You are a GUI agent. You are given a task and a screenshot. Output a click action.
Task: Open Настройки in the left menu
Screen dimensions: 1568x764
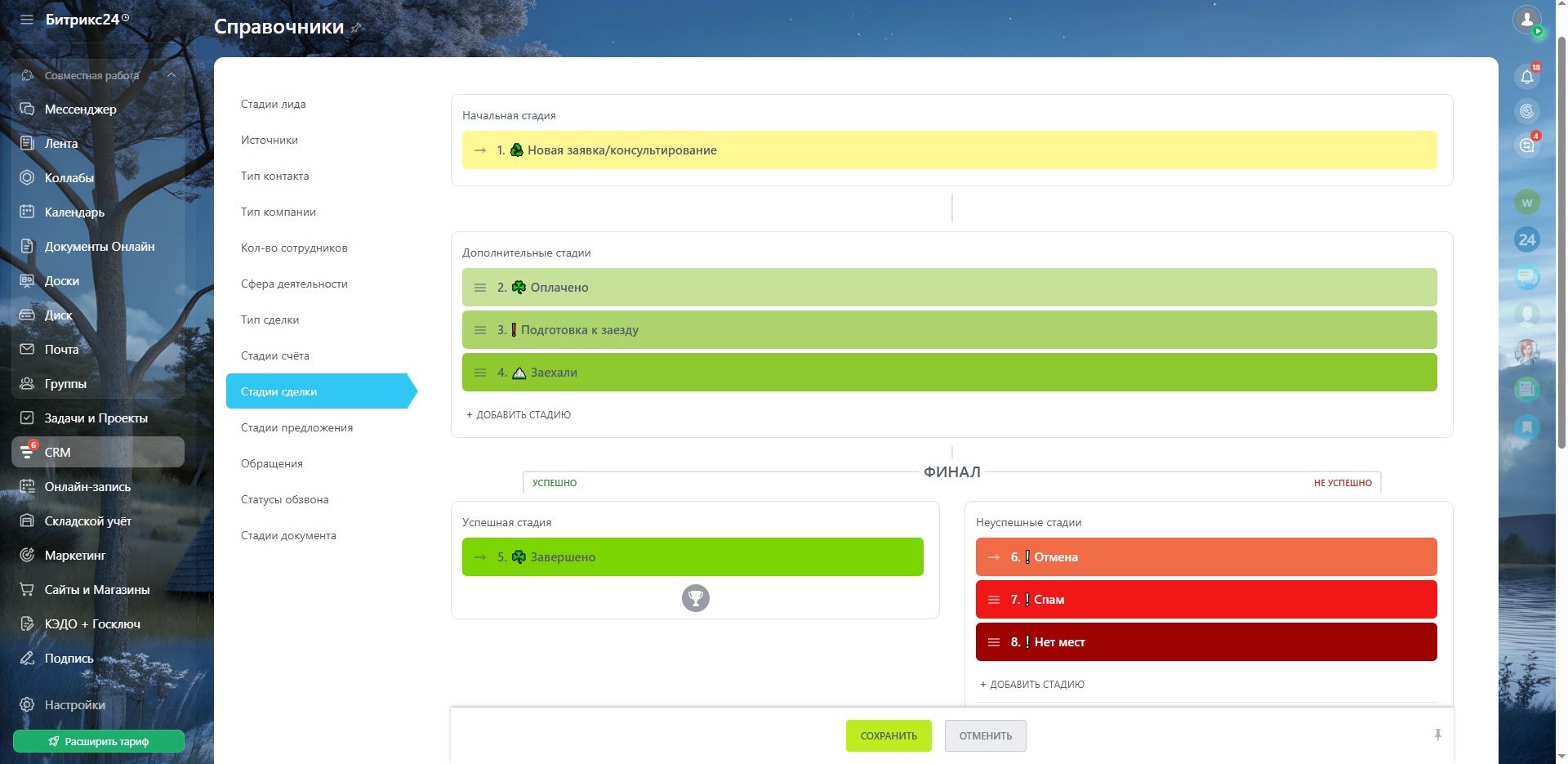click(98, 705)
